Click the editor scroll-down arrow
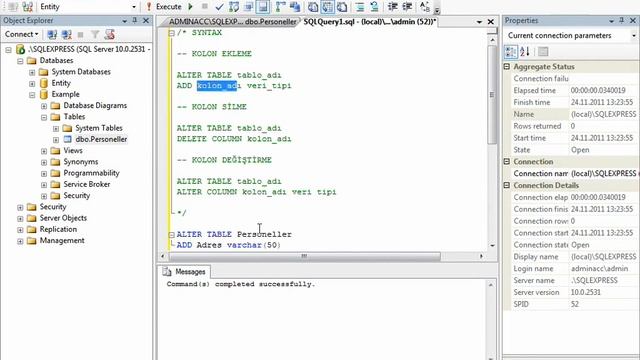The image size is (640, 360). [x=492, y=245]
